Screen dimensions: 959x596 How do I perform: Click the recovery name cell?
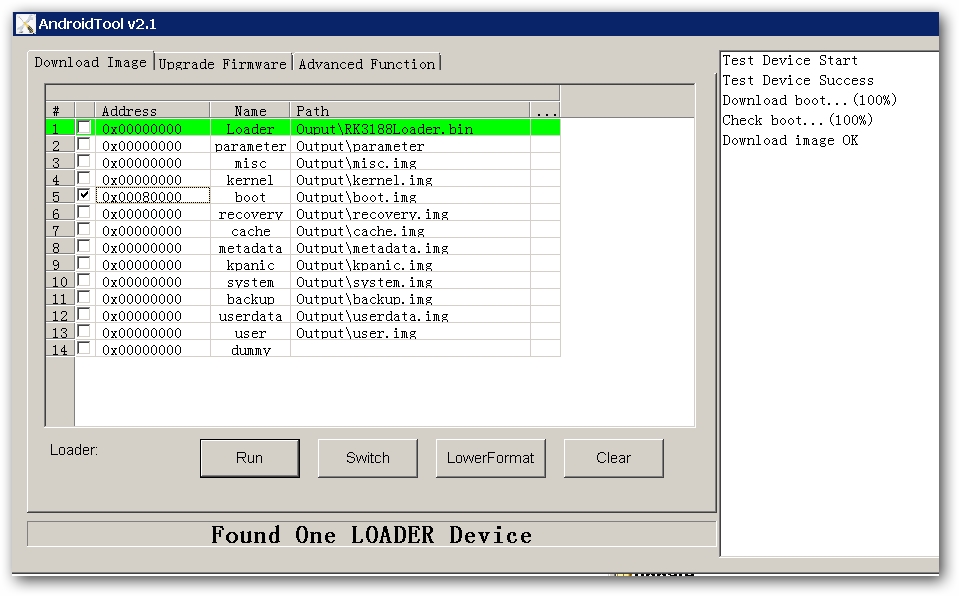click(250, 214)
